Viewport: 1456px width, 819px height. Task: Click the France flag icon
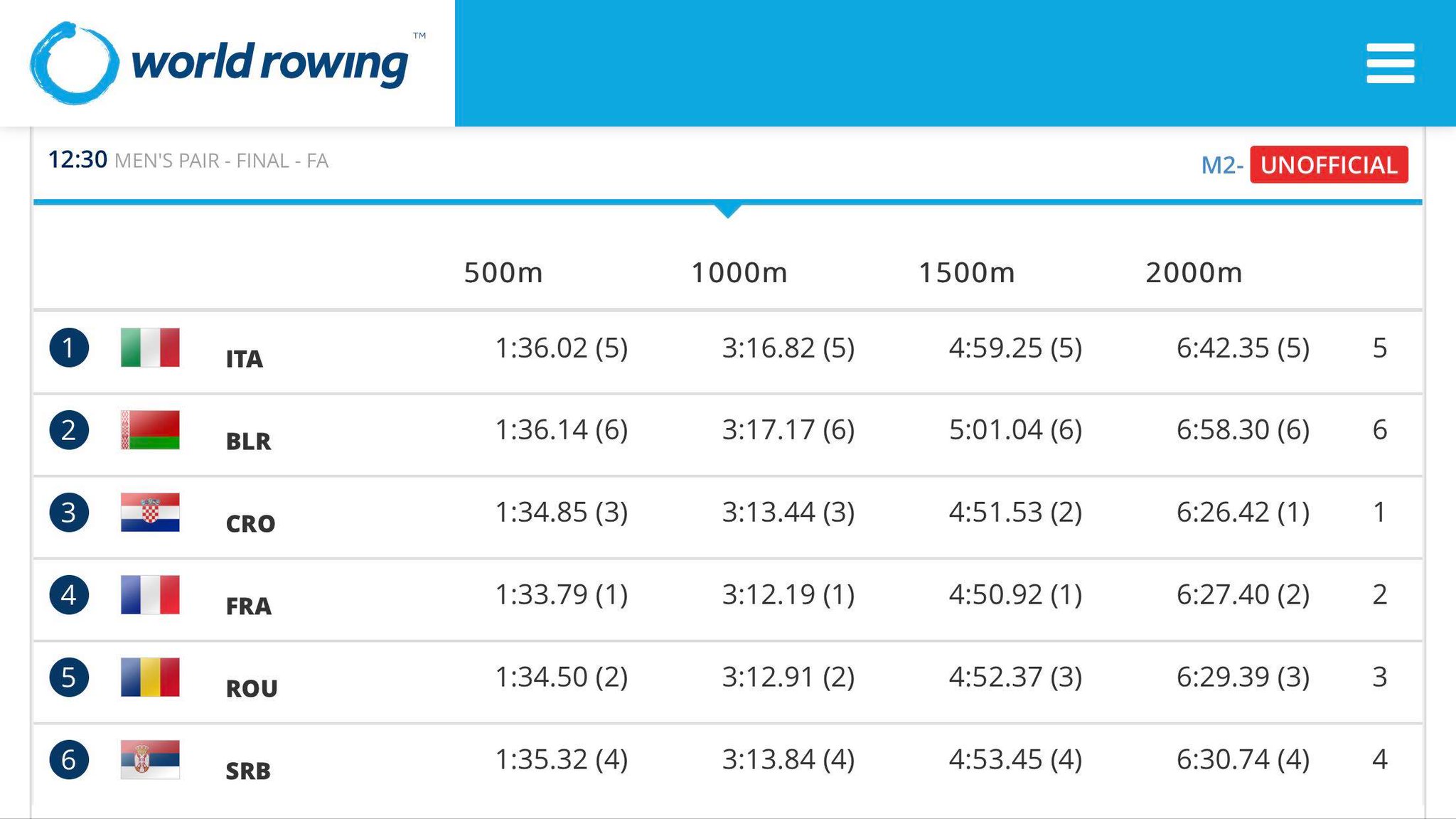150,595
